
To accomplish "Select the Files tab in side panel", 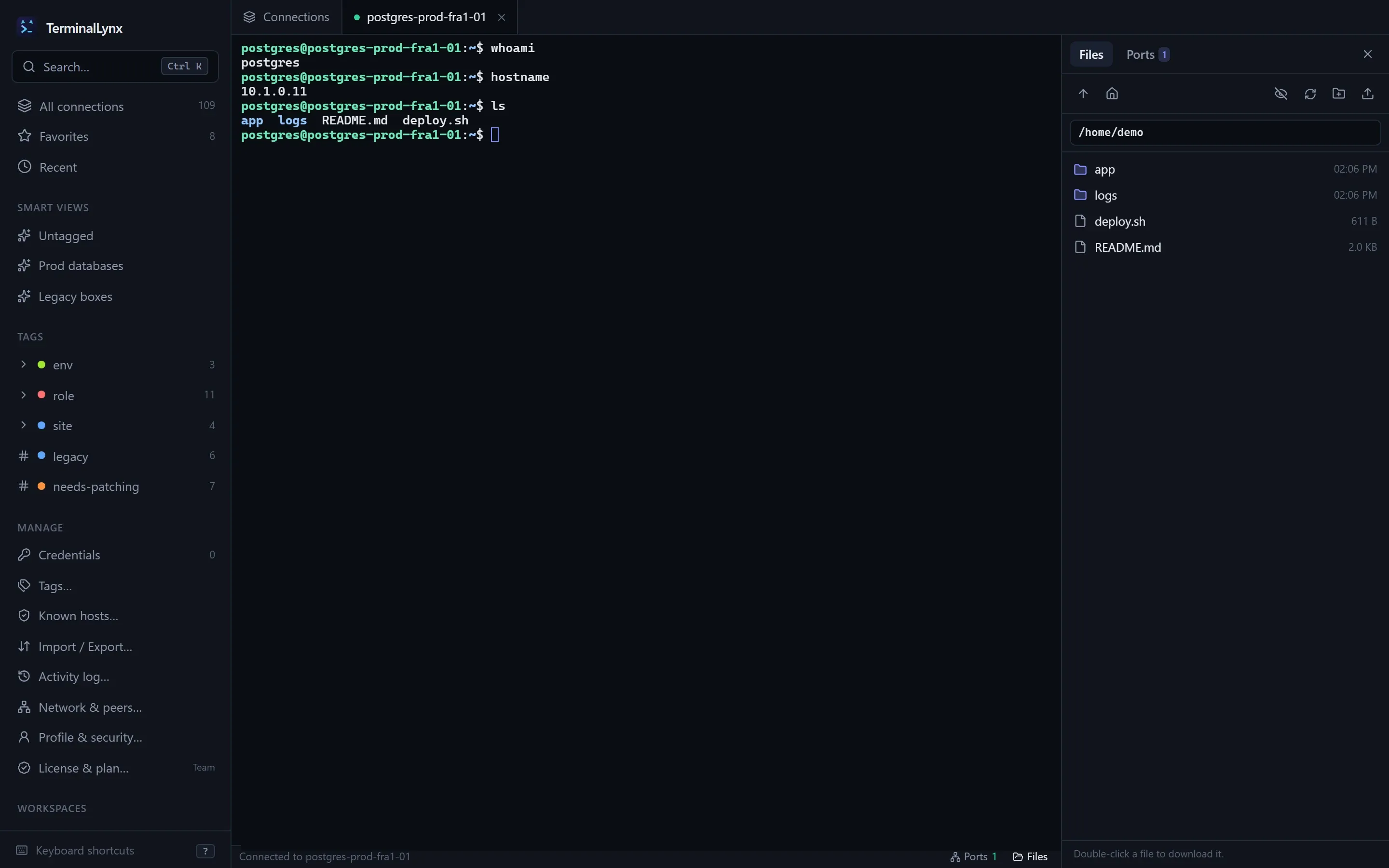I will pos(1091,54).
